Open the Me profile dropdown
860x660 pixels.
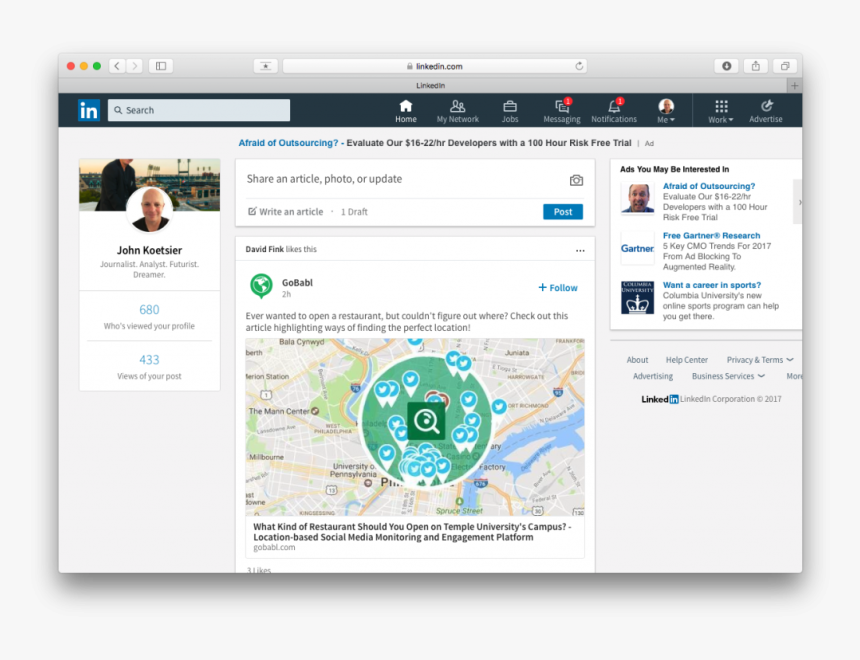[666, 111]
